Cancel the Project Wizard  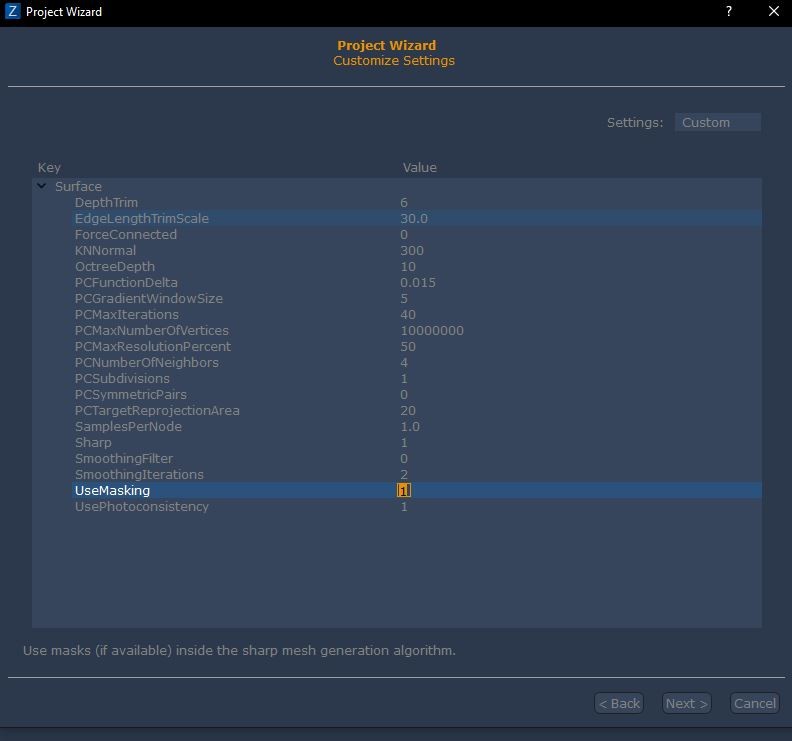pos(754,703)
